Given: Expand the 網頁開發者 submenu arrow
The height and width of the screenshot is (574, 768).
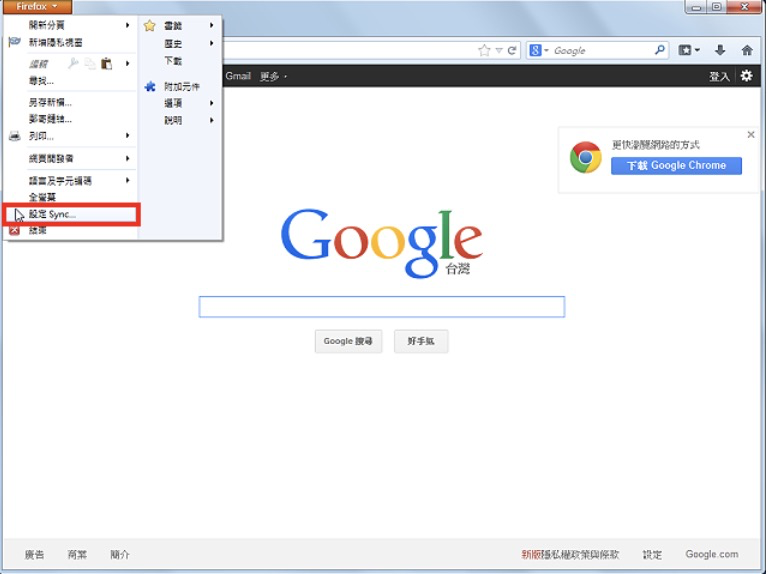Looking at the screenshot, I should 127,158.
